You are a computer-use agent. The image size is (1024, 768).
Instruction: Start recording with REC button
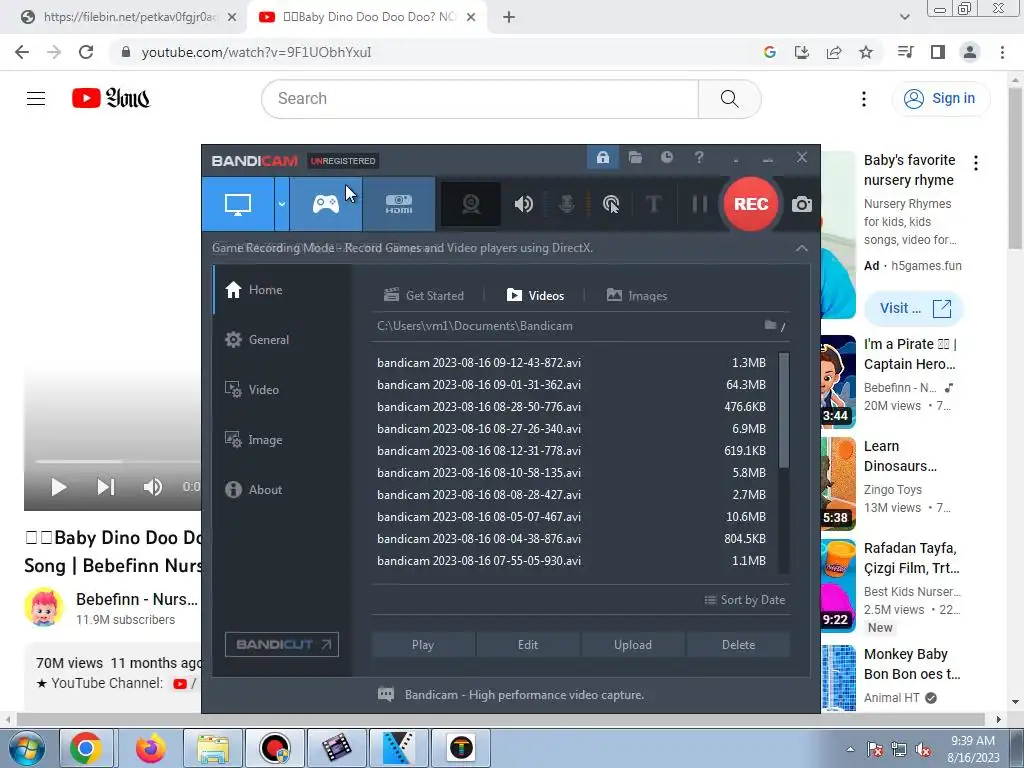[x=750, y=204]
